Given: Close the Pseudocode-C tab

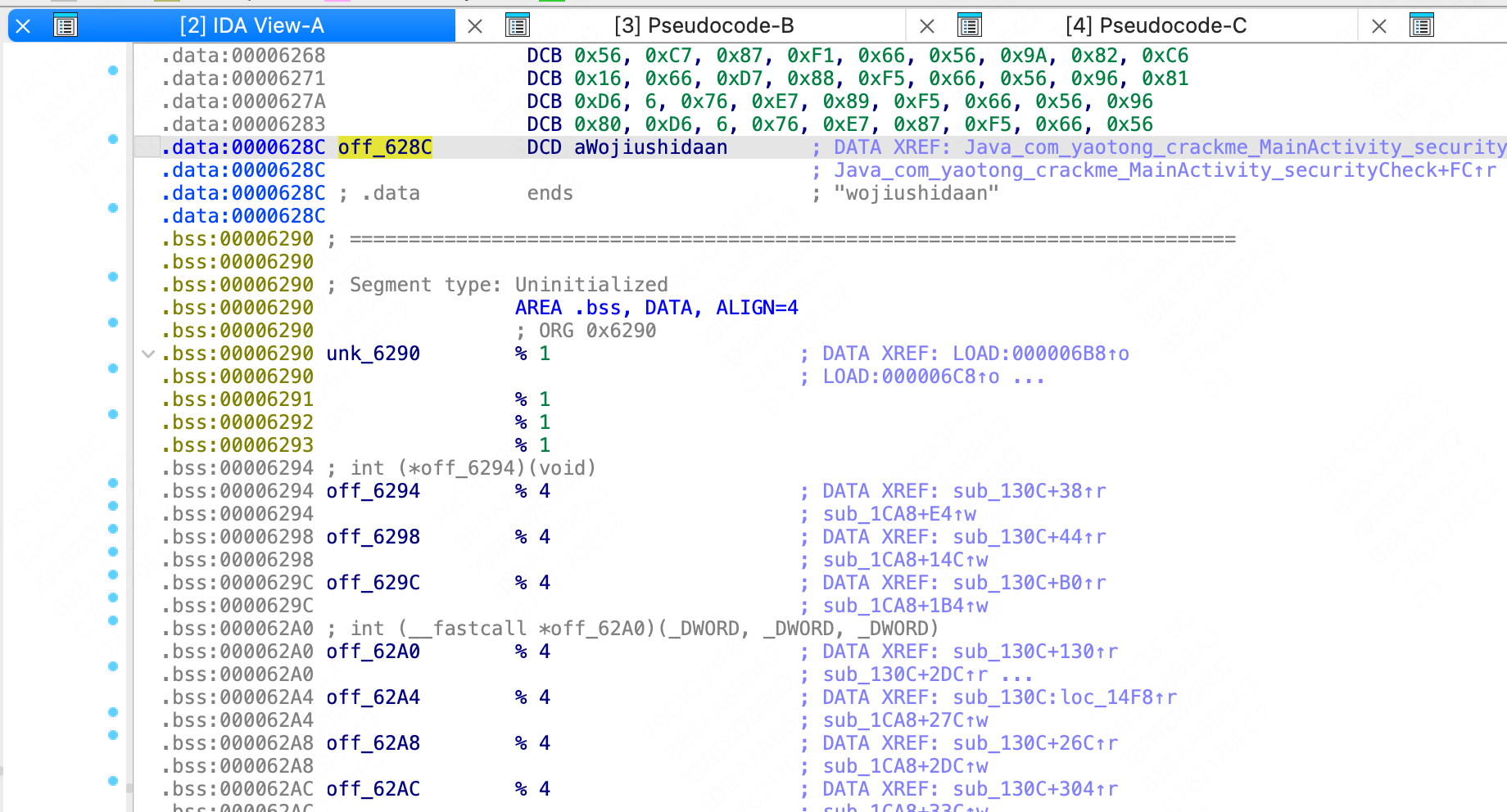Looking at the screenshot, I should click(927, 26).
